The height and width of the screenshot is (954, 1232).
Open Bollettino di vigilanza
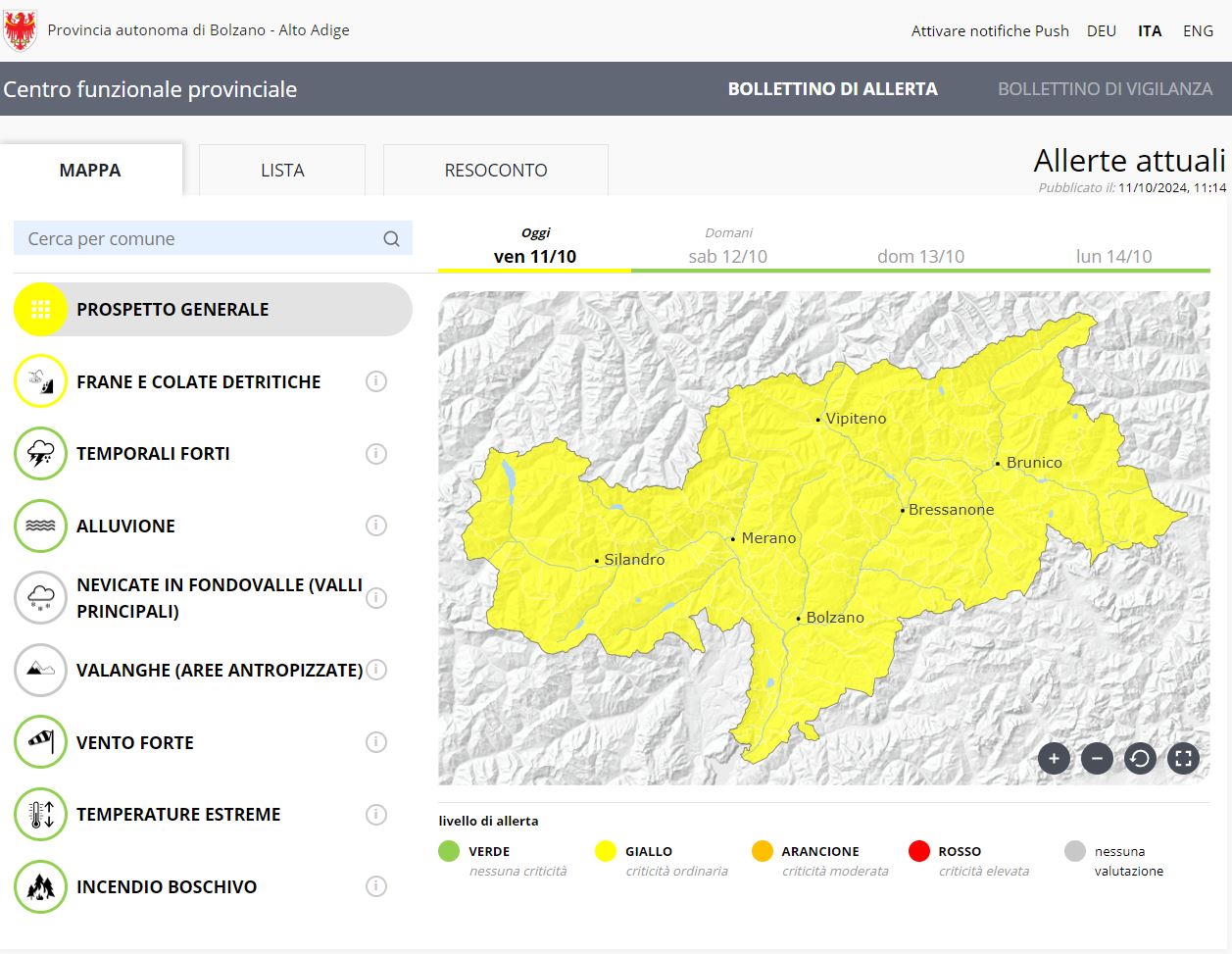point(1105,89)
